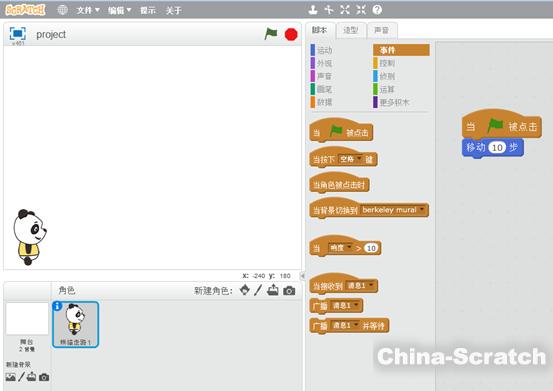The image size is (553, 391).
Task: Toggle full-screen presentation mode icon
Action: tap(17, 34)
